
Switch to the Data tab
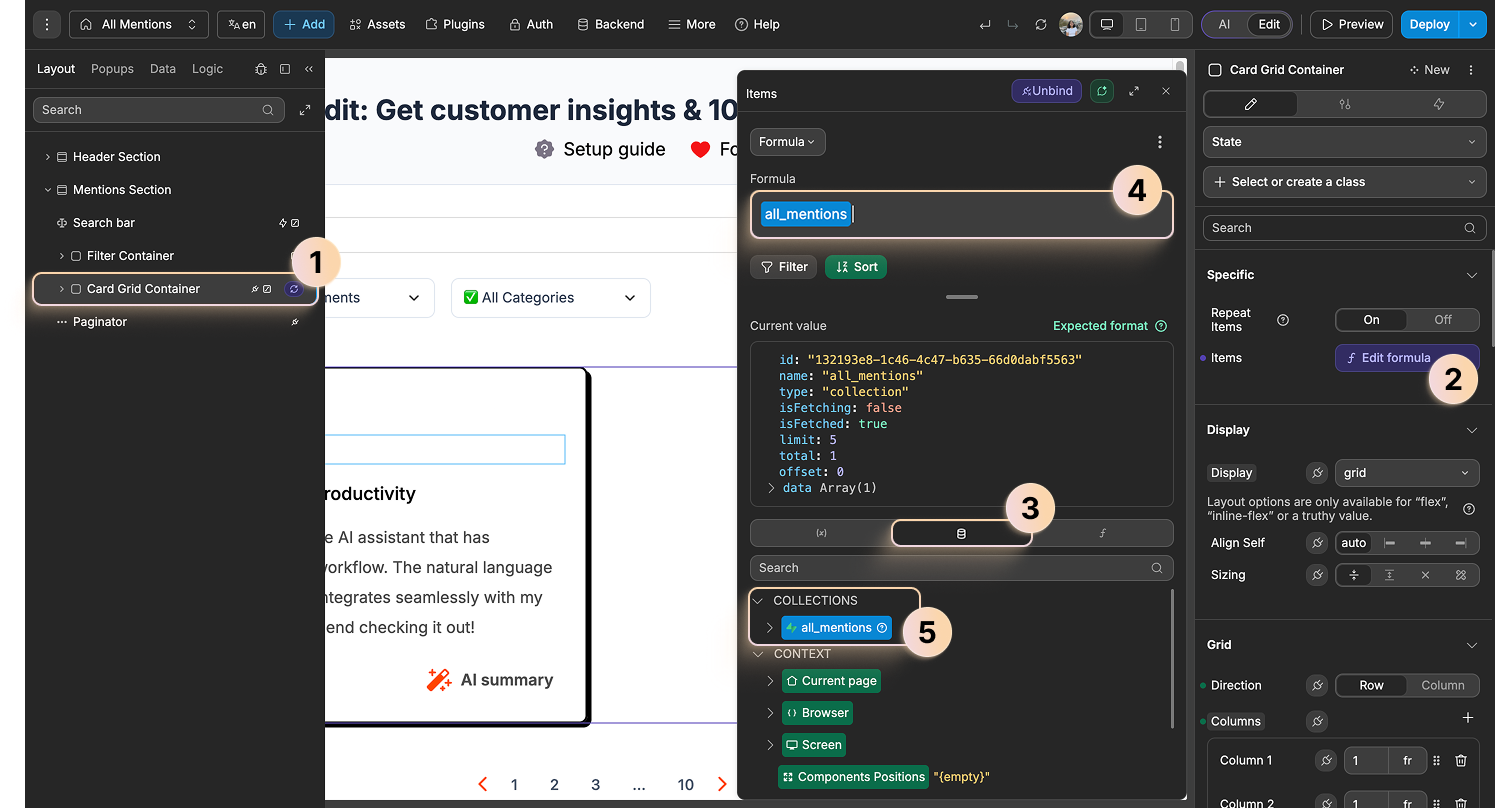(163, 69)
